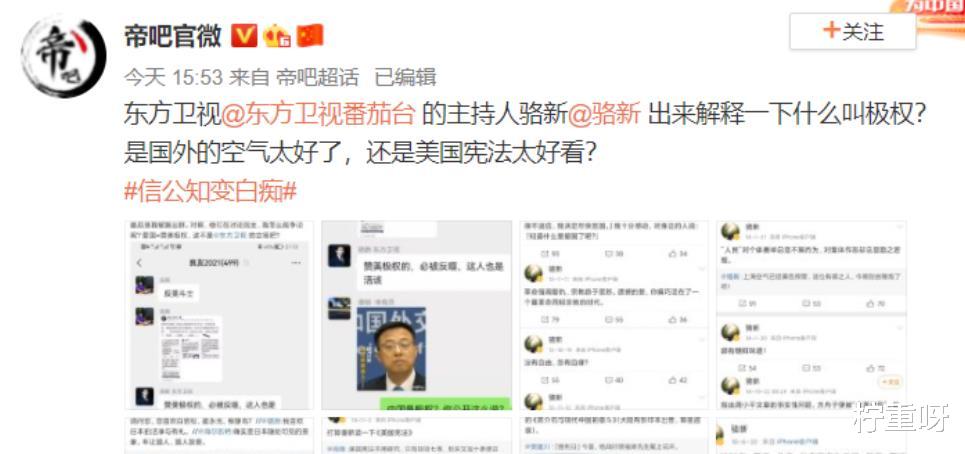Open the 帝吧官微 username link
This screenshot has width=965, height=454.
point(174,36)
